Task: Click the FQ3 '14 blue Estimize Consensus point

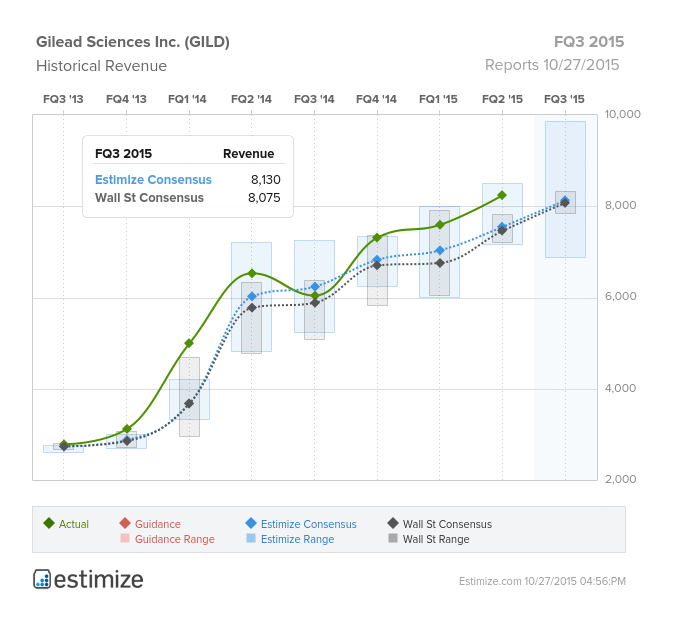Action: click(x=315, y=287)
